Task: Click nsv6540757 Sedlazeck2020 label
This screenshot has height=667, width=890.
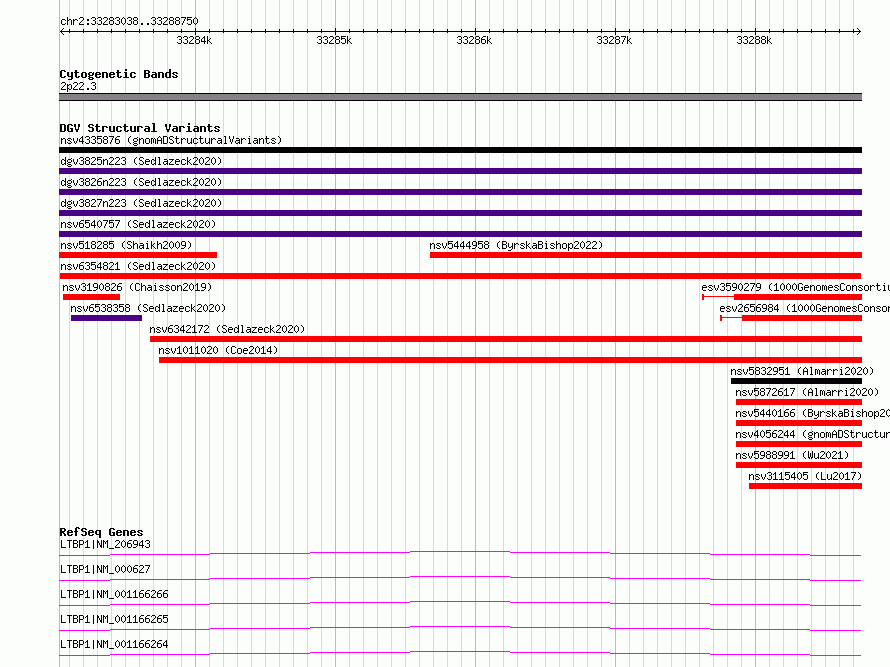Action: tap(138, 224)
